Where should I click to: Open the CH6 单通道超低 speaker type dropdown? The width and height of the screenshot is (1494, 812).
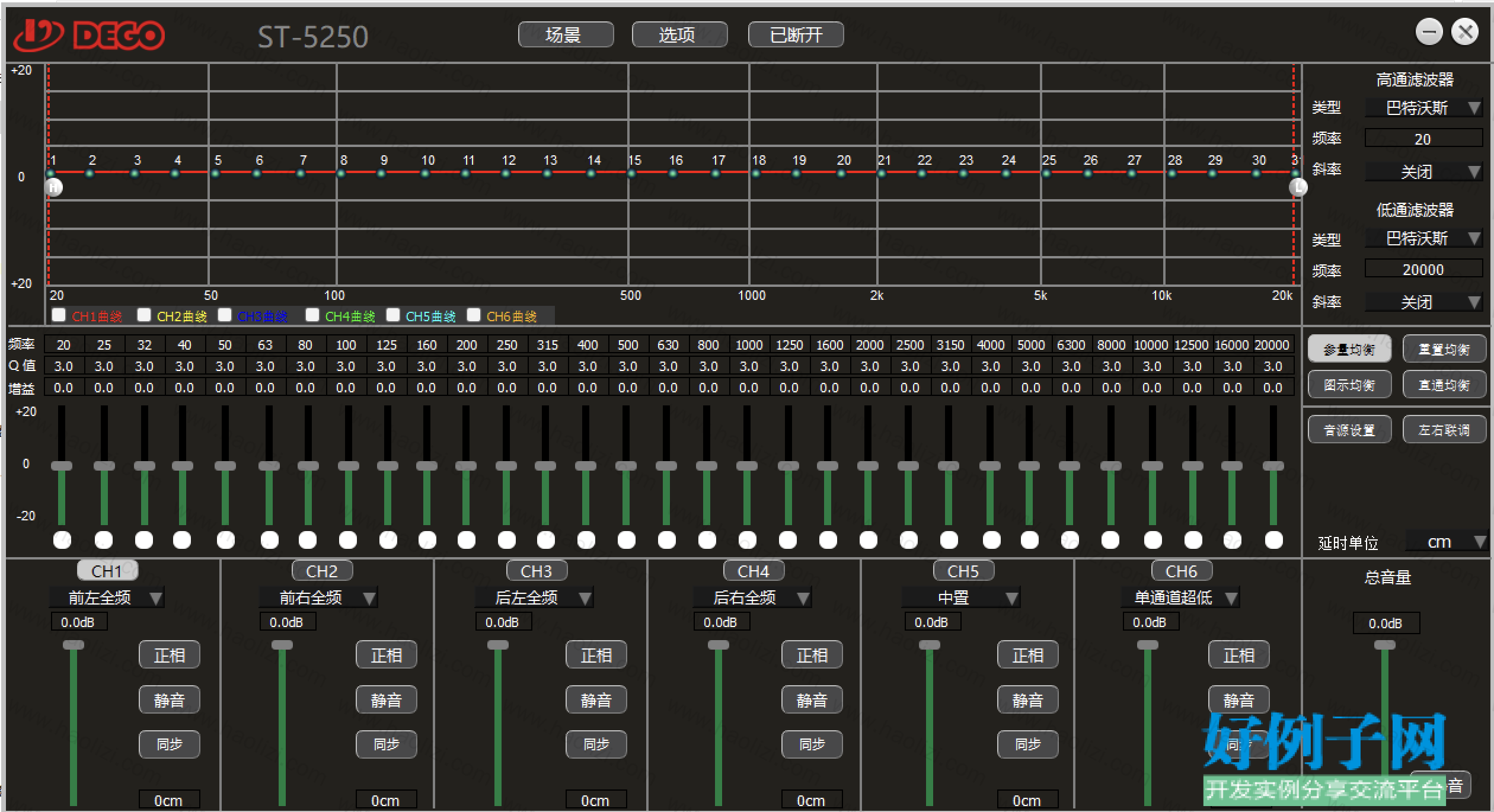coord(1180,597)
